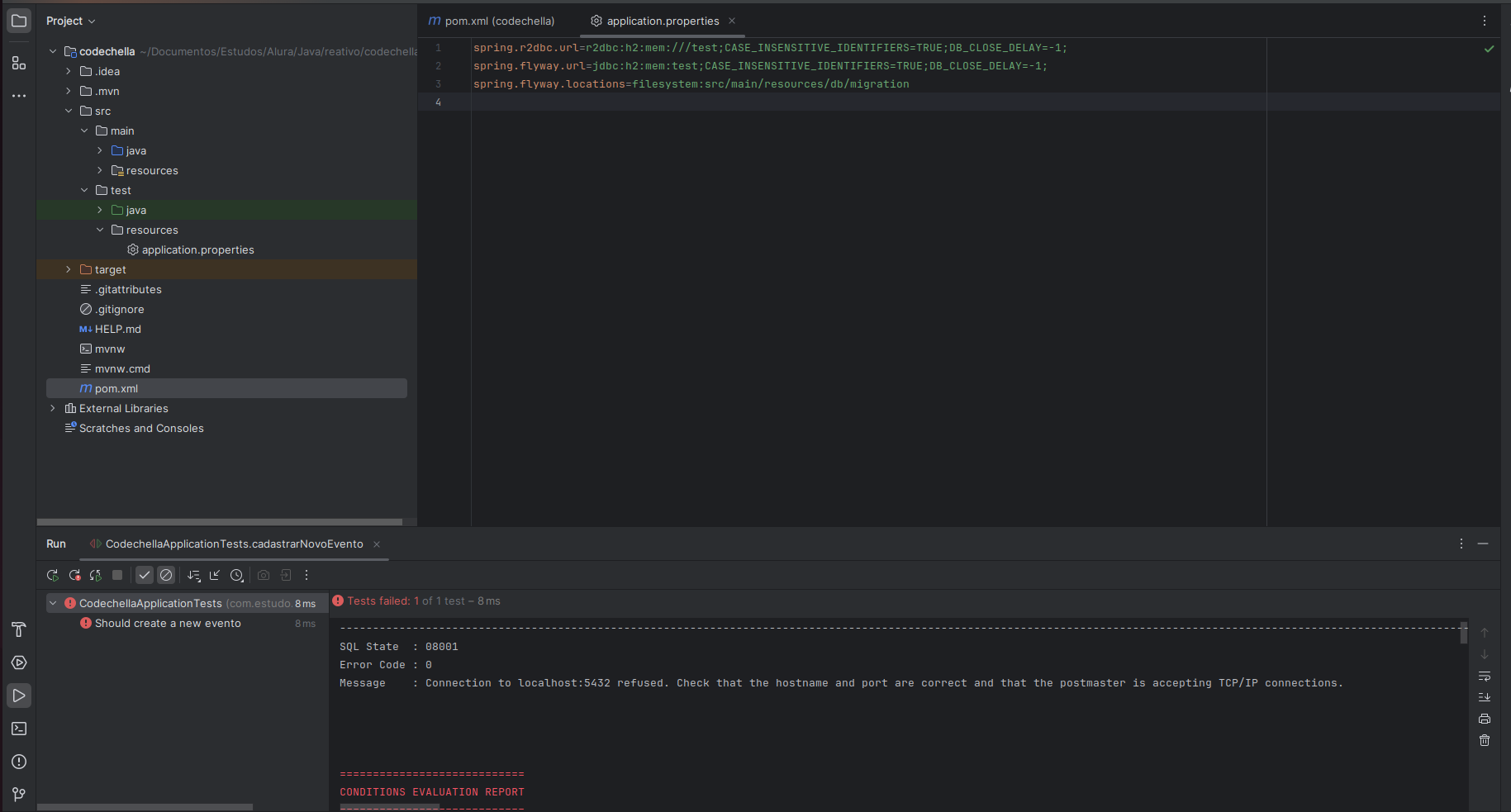Collapse the resources folder under test

coord(100,230)
